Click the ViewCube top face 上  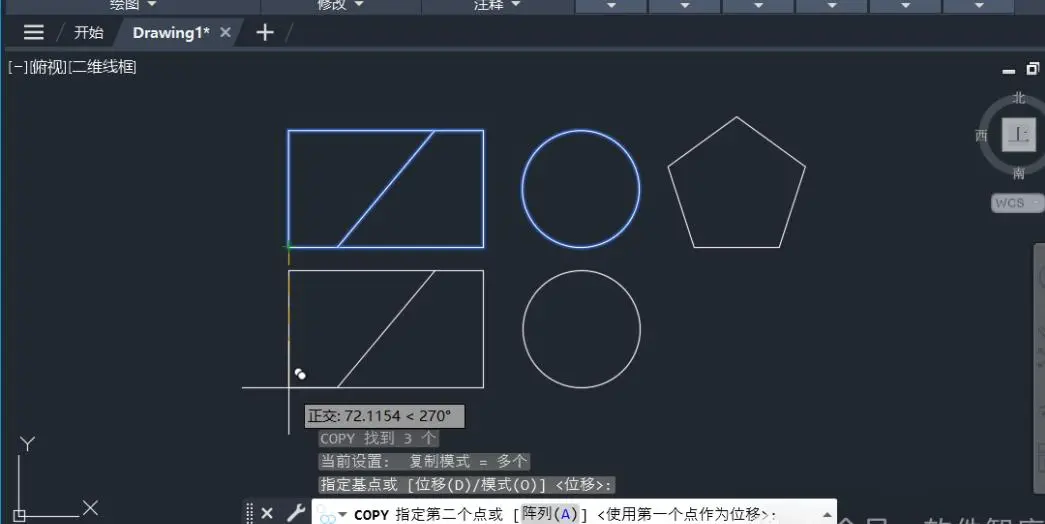pos(1018,134)
